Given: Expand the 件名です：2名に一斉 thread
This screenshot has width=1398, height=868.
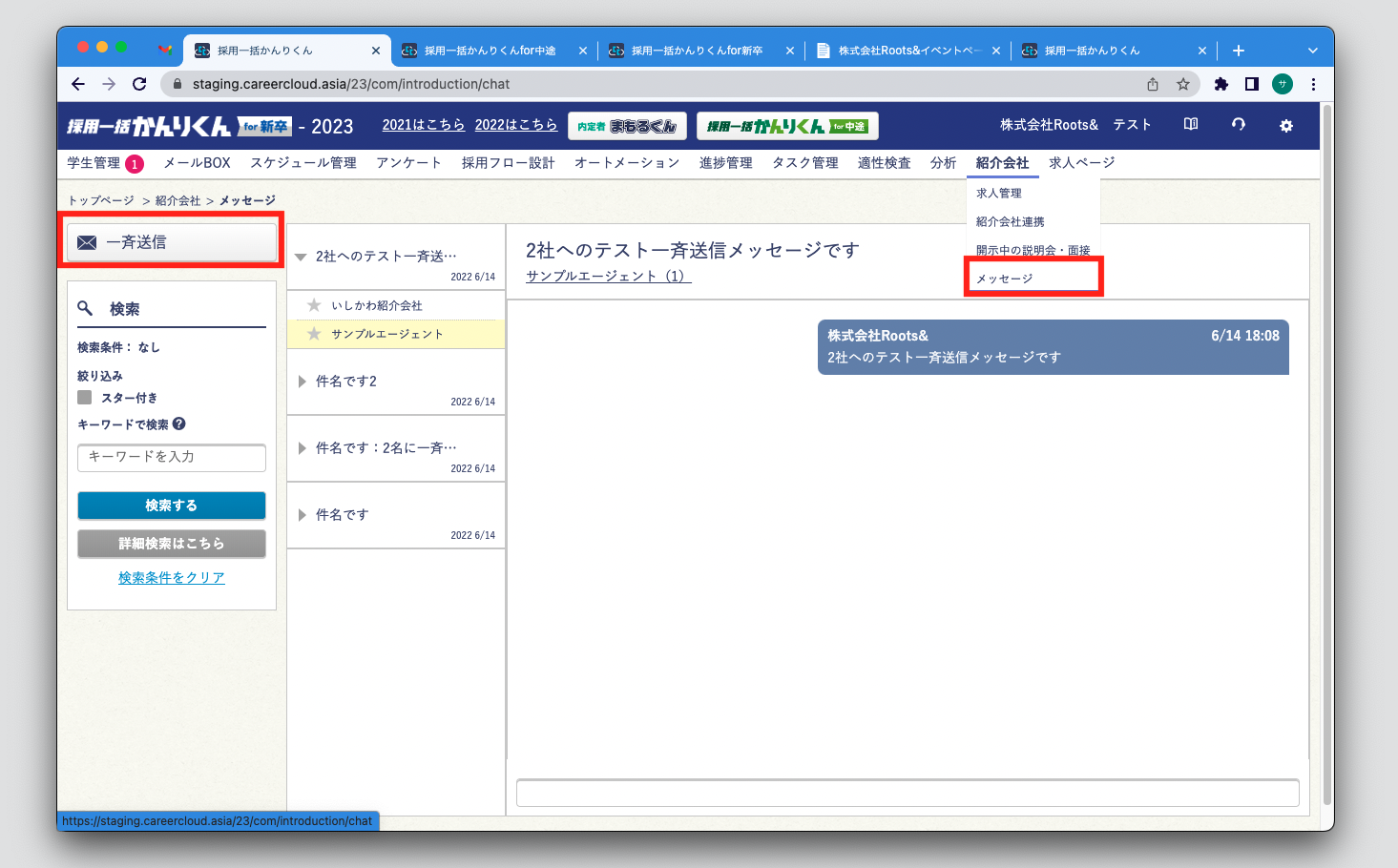Looking at the screenshot, I should tap(302, 448).
